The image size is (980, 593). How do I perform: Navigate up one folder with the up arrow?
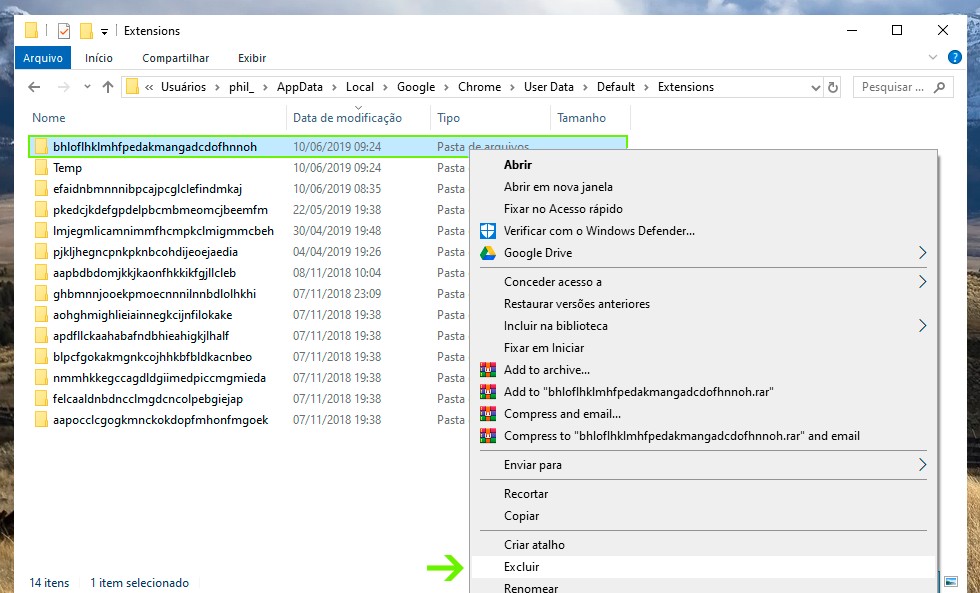point(108,87)
